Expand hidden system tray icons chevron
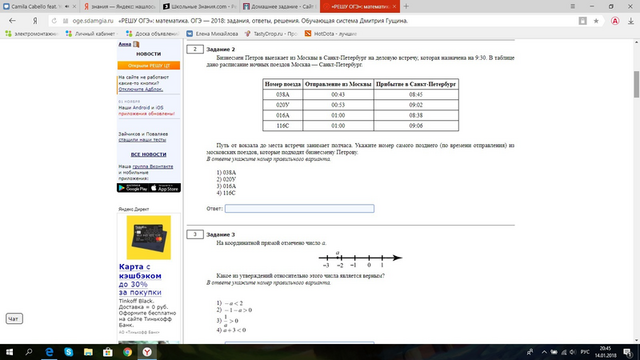This screenshot has height=360, width=640. tap(544, 352)
